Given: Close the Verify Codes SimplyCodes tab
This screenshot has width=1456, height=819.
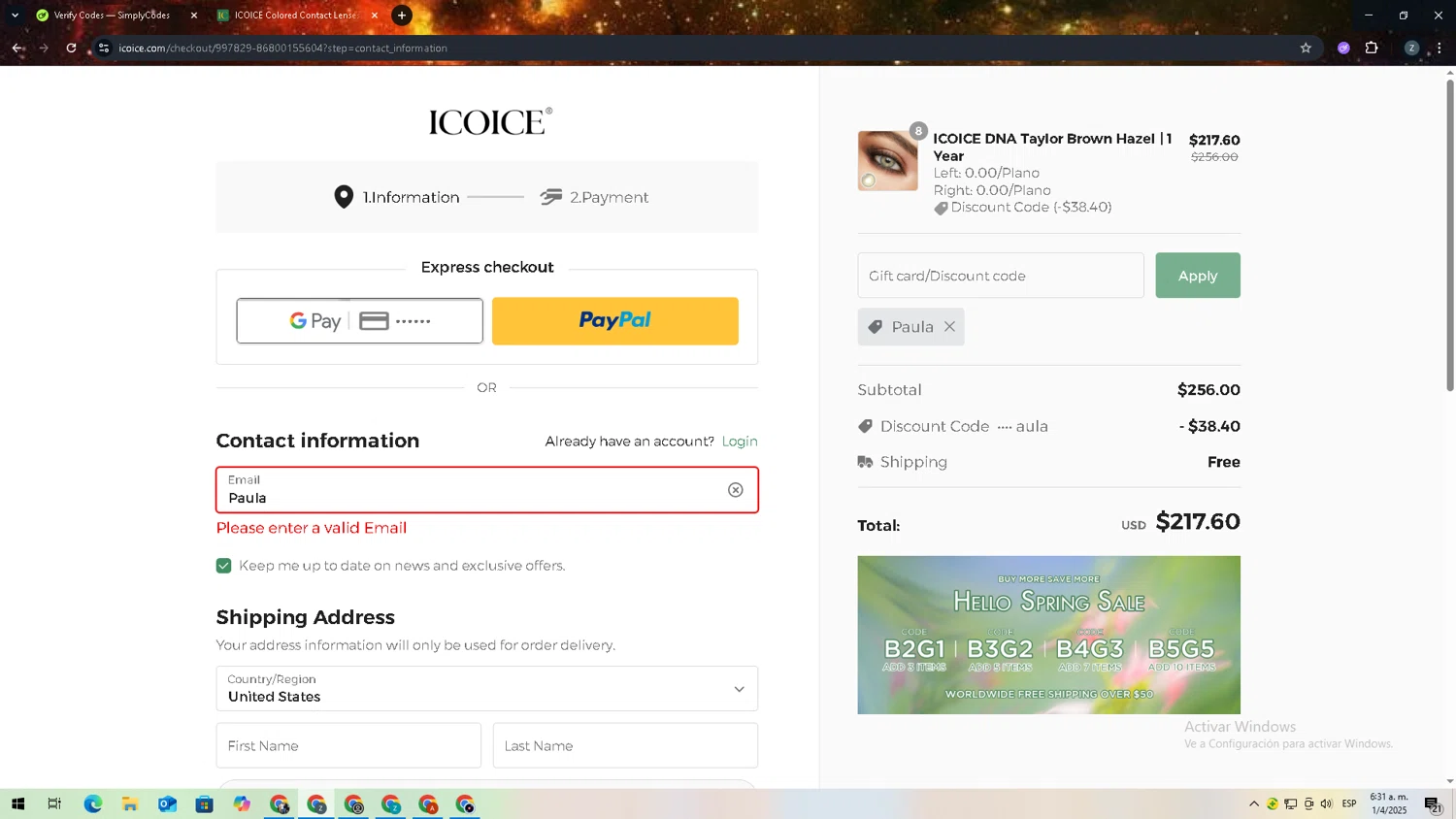Looking at the screenshot, I should tap(194, 16).
